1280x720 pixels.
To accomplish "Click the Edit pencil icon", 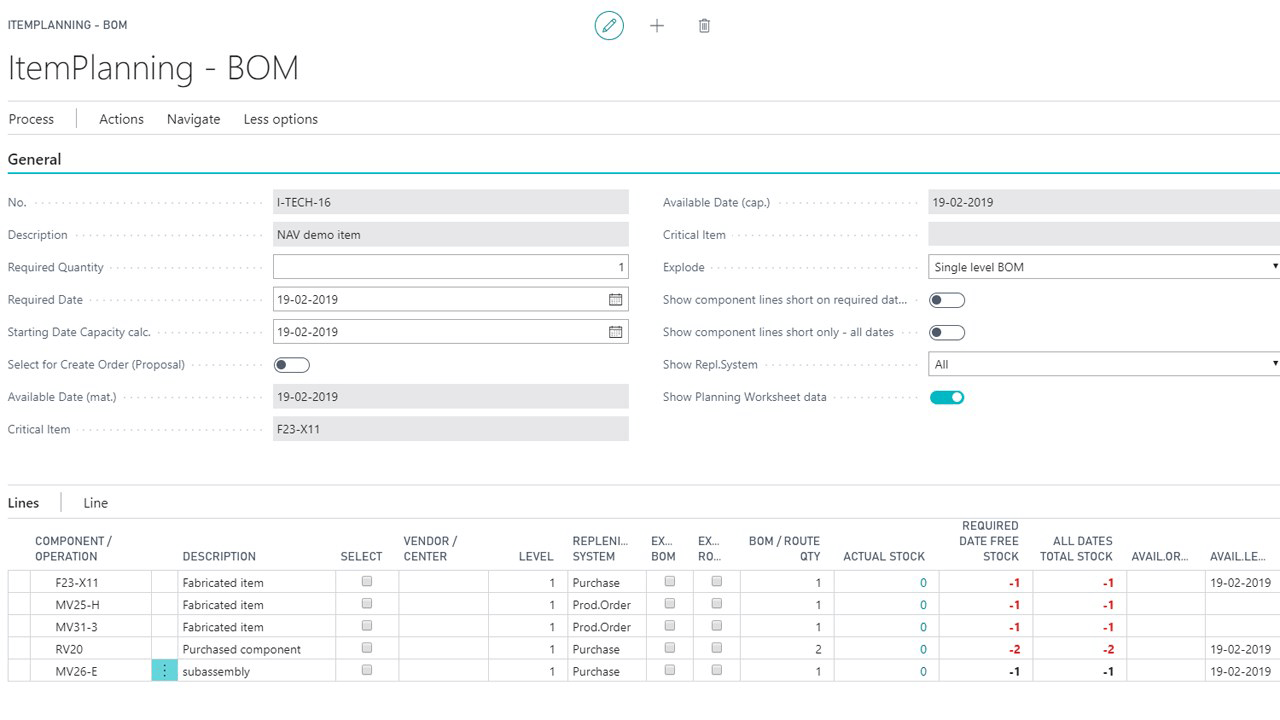I will [x=609, y=26].
